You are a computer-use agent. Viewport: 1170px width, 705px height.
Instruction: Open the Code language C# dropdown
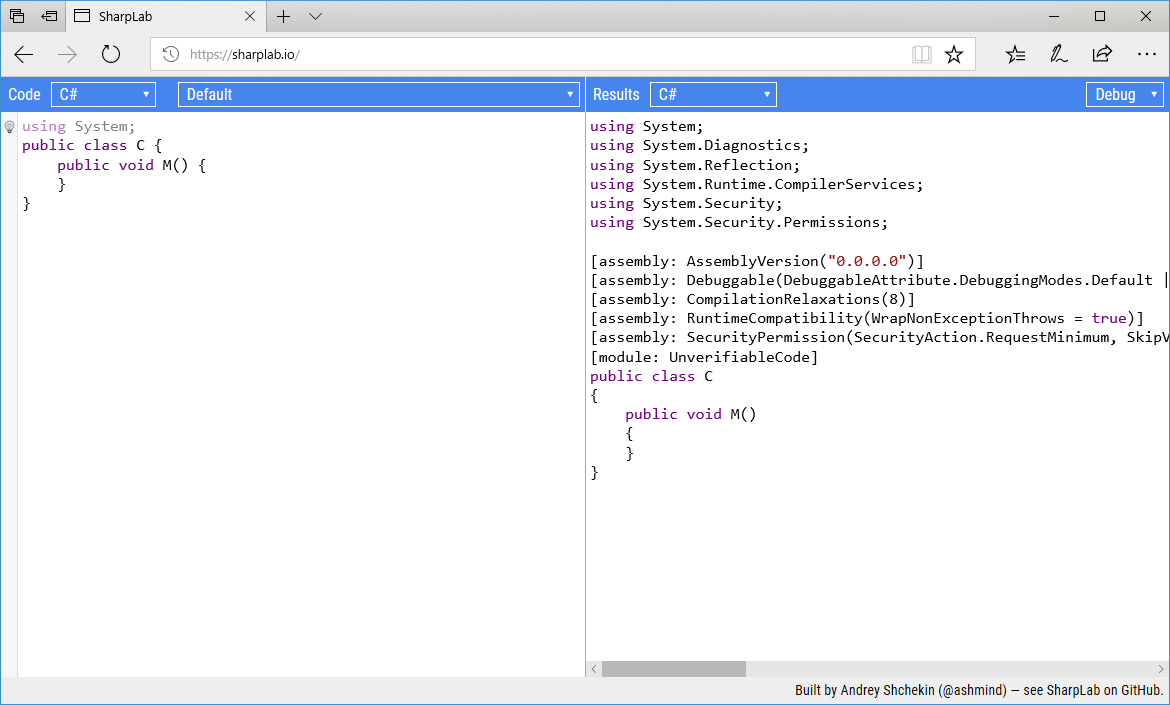pos(103,94)
